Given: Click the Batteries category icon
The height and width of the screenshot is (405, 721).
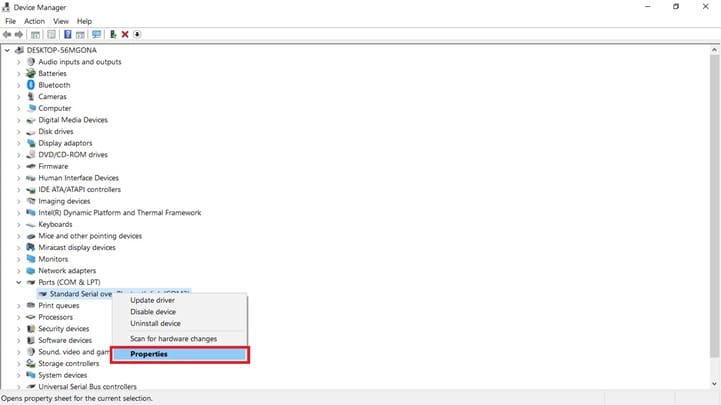Looking at the screenshot, I should pyautogui.click(x=31, y=73).
